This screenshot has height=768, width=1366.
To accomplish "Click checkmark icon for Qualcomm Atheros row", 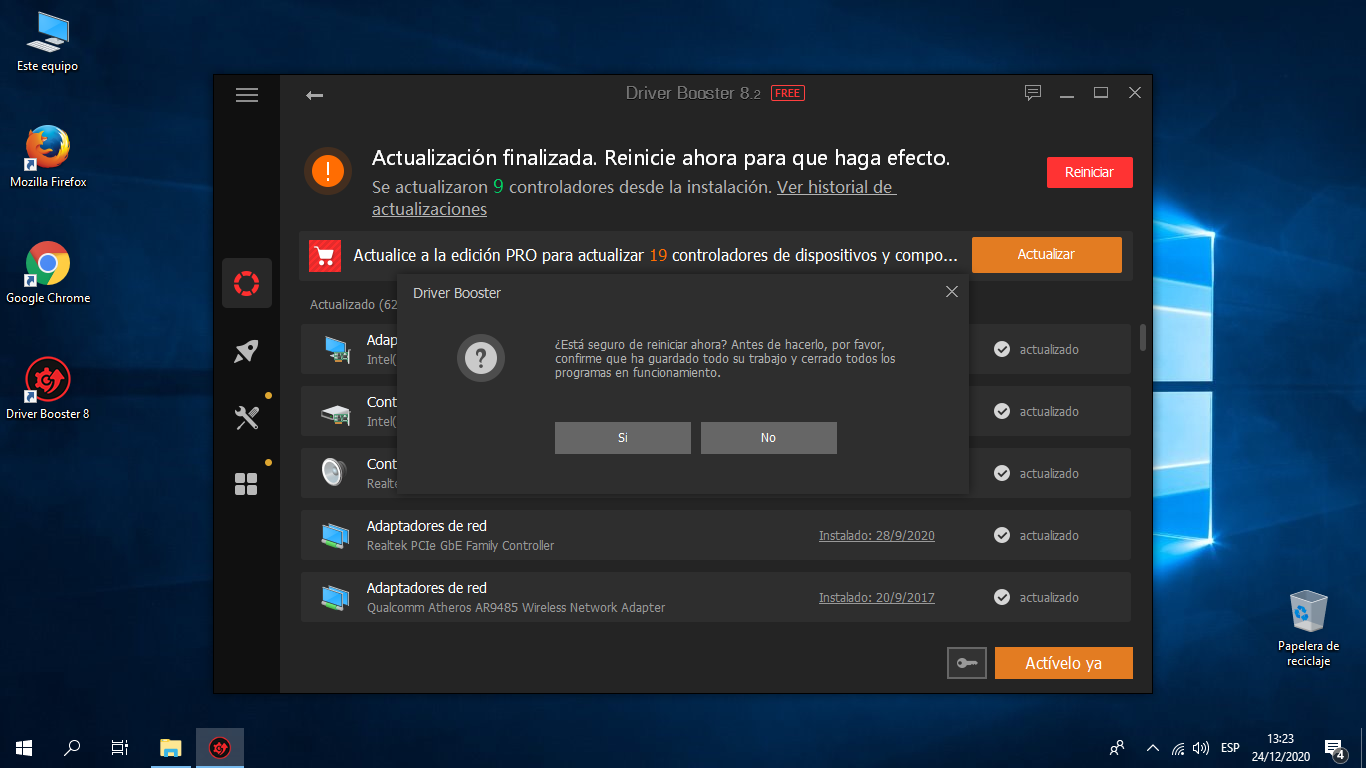I will (1001, 598).
